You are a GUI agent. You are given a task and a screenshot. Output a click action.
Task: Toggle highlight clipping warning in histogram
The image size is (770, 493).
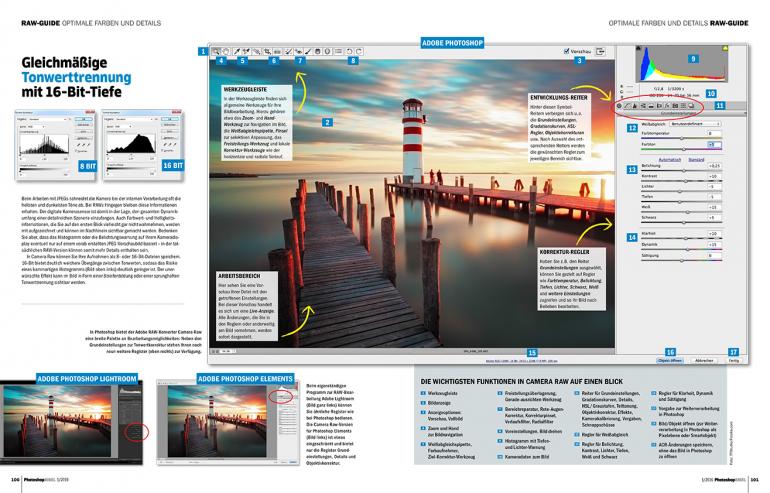point(725,48)
